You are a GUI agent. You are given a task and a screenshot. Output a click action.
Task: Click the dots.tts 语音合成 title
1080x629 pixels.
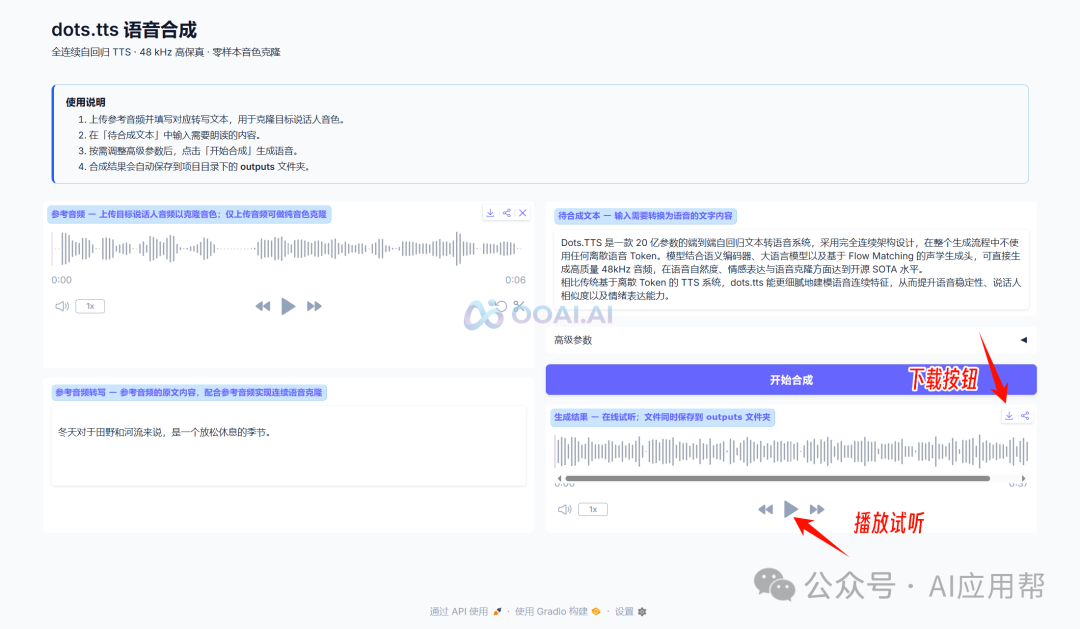tap(124, 30)
